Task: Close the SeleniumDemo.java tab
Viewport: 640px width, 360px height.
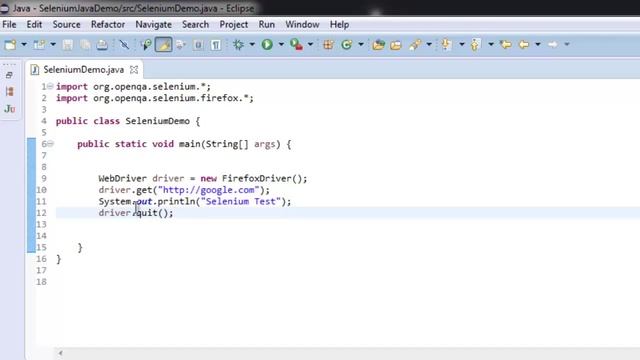Action: [x=134, y=70]
